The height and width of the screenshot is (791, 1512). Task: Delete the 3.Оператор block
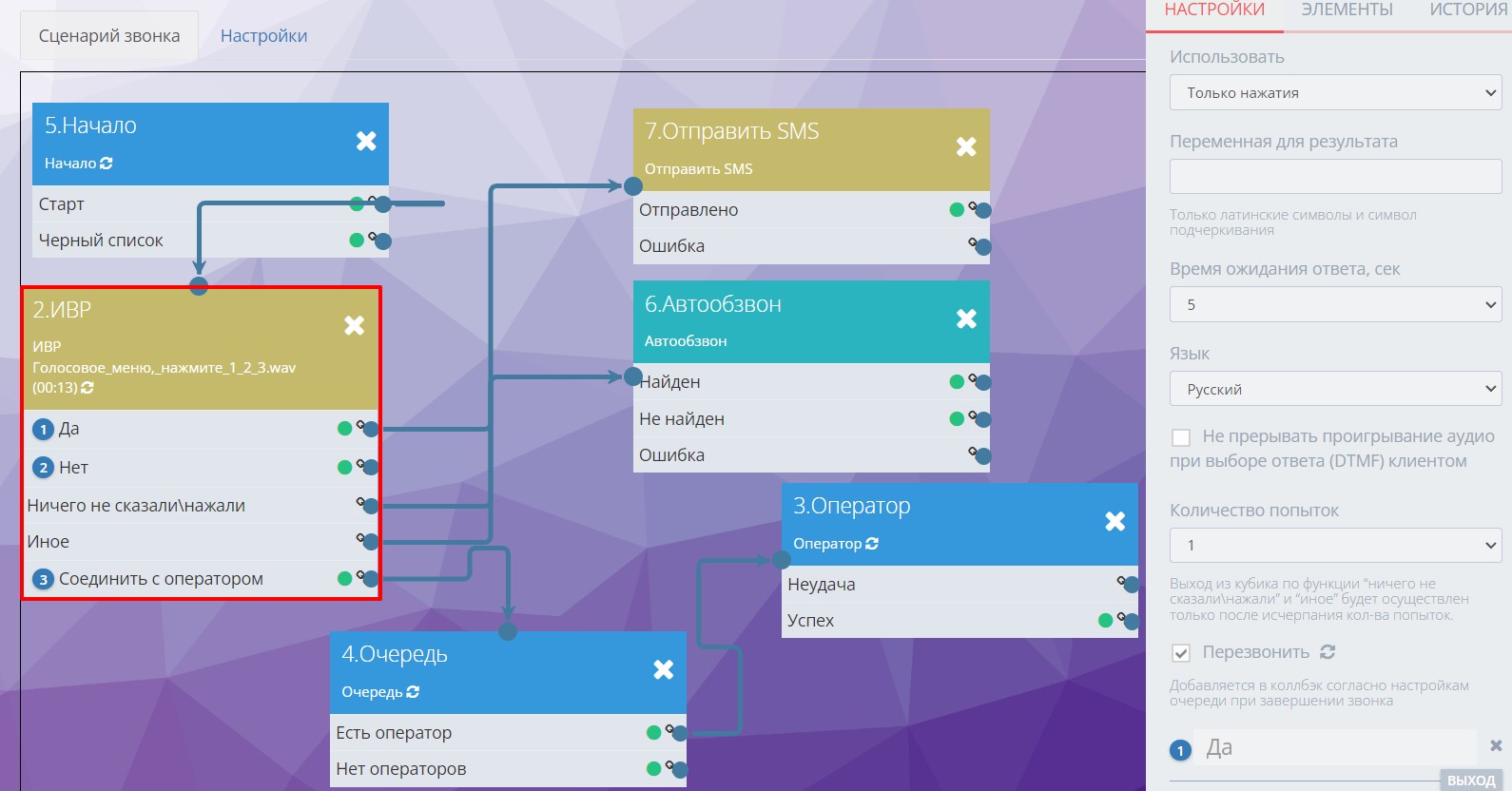pyautogui.click(x=1115, y=521)
